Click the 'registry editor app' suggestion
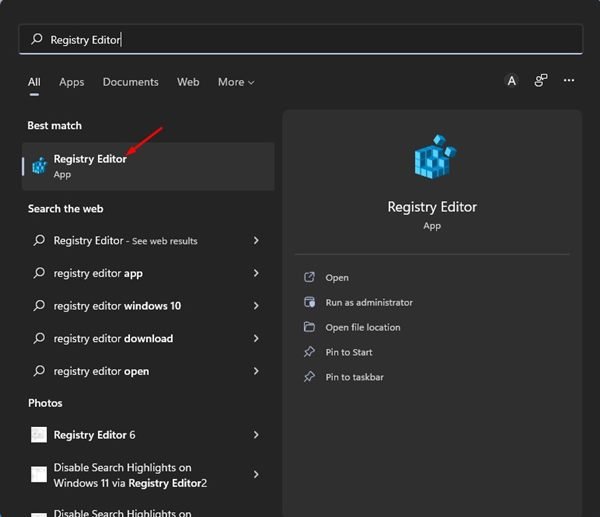This screenshot has height=517, width=600. pyautogui.click(x=98, y=273)
